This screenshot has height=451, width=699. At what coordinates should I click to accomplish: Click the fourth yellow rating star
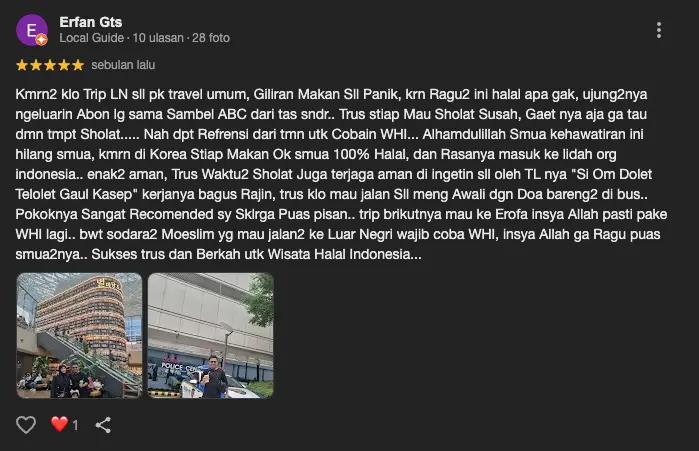(x=64, y=65)
